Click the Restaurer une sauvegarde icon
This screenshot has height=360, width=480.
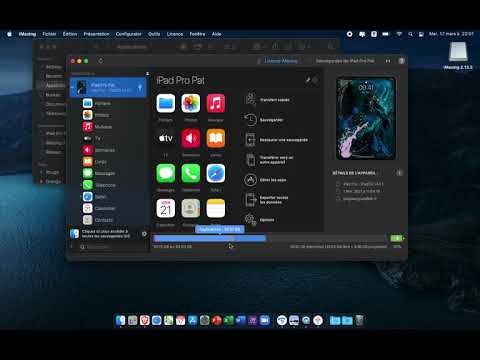coord(250,140)
